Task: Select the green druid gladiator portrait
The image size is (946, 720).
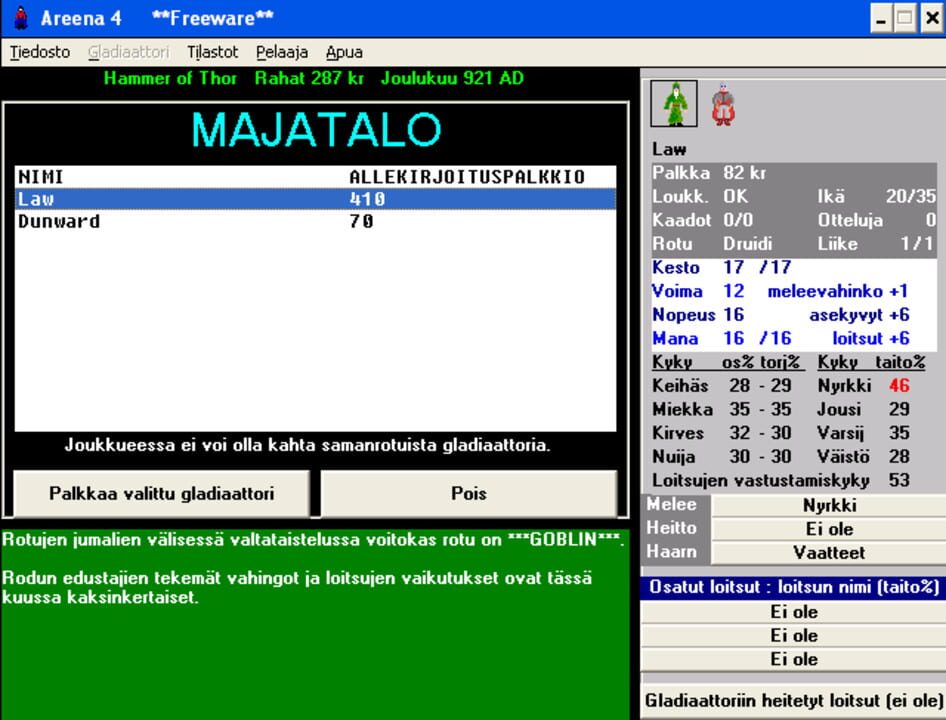Action: [674, 104]
